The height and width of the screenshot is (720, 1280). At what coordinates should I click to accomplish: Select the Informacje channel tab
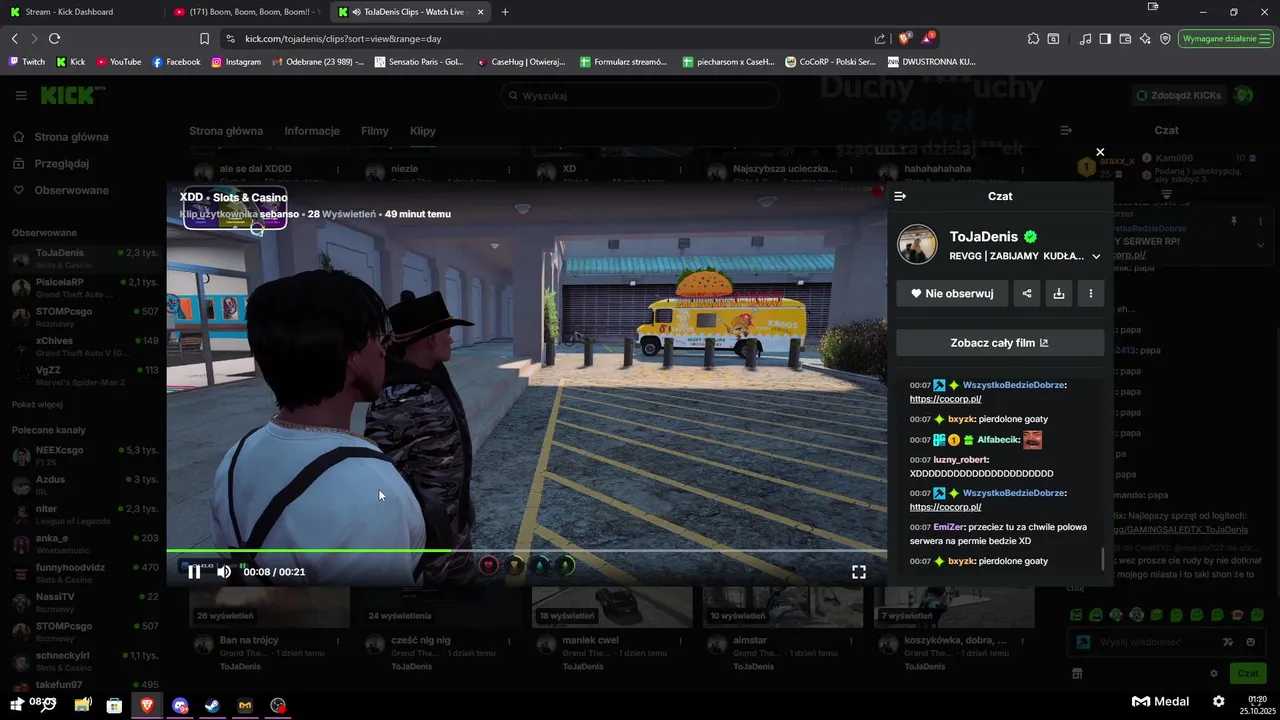(x=312, y=131)
